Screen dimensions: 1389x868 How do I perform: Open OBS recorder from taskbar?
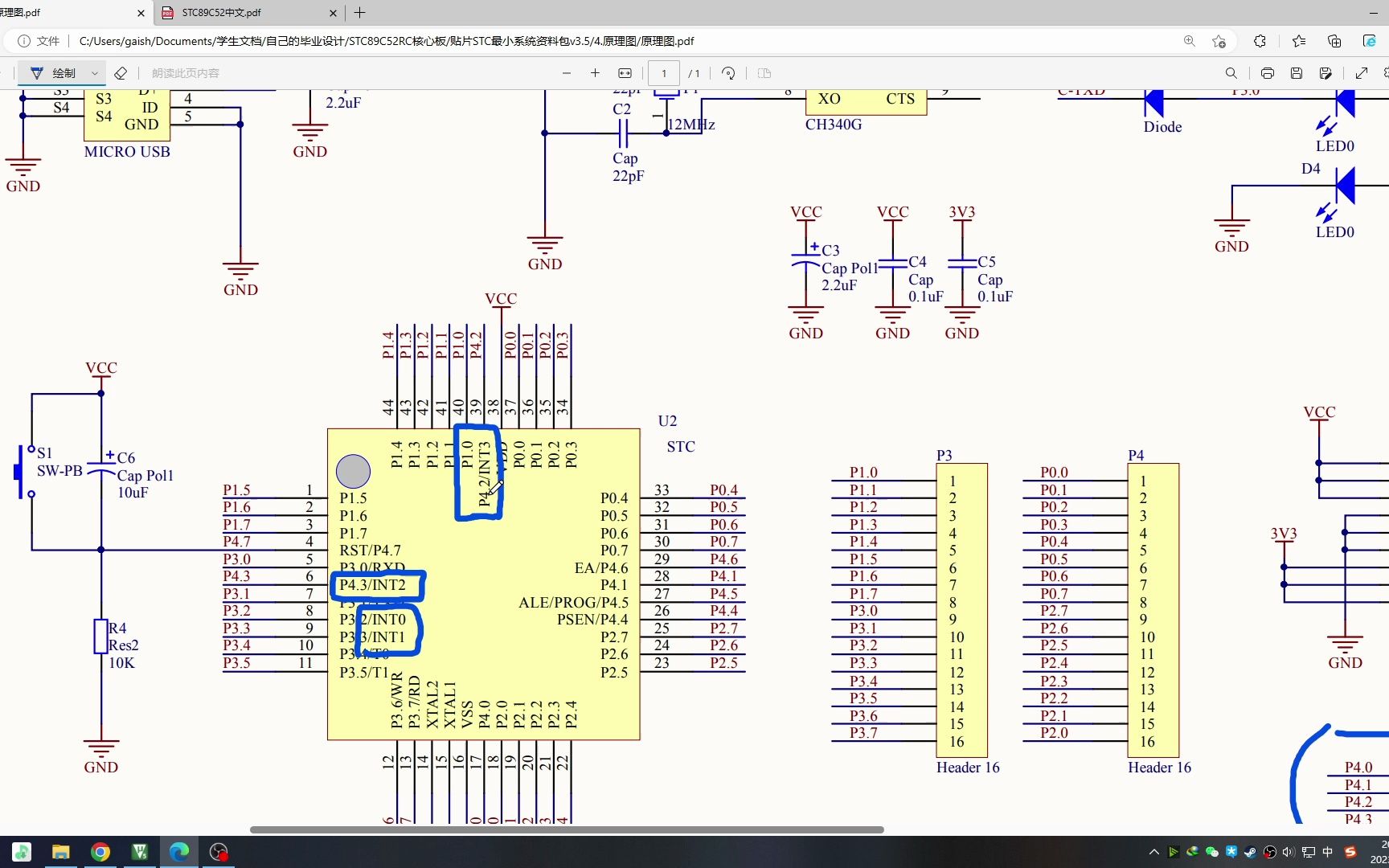(x=219, y=852)
